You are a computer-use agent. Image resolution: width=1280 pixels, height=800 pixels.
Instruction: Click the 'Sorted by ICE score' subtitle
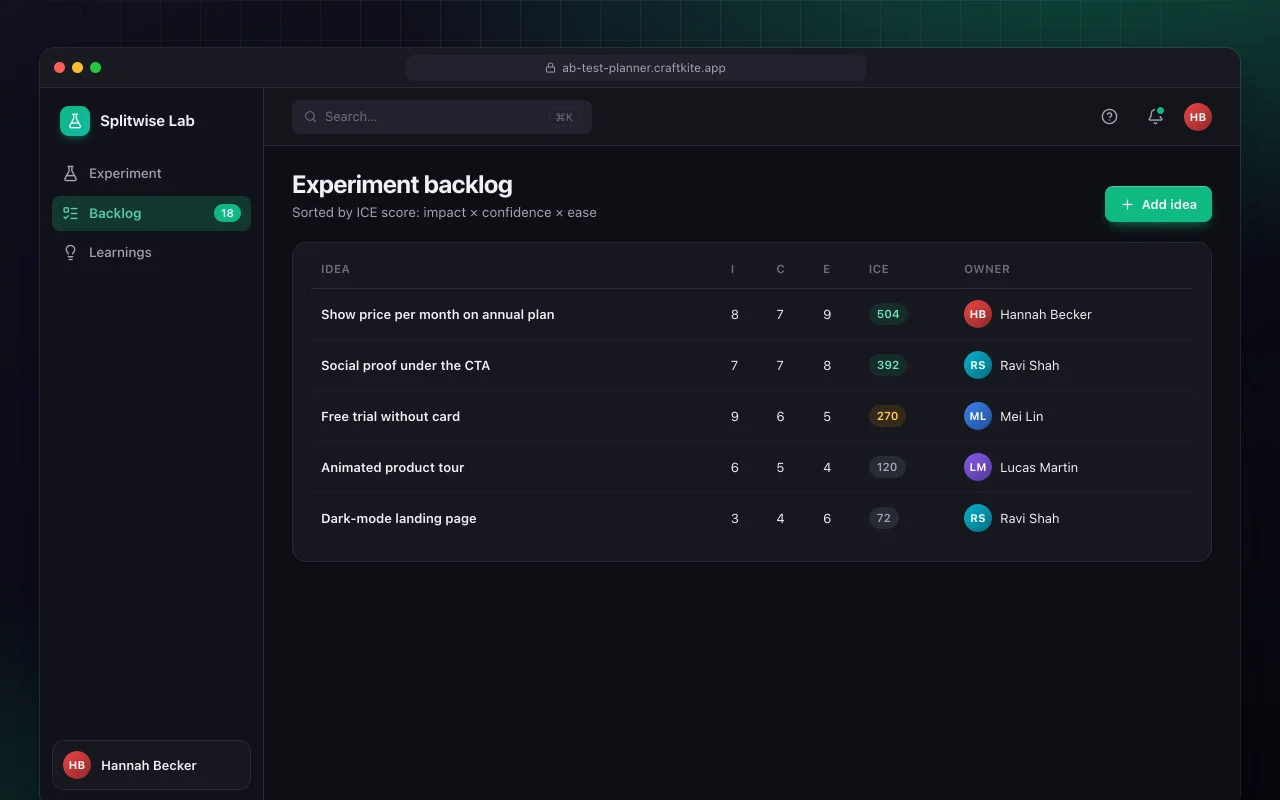[x=444, y=212]
